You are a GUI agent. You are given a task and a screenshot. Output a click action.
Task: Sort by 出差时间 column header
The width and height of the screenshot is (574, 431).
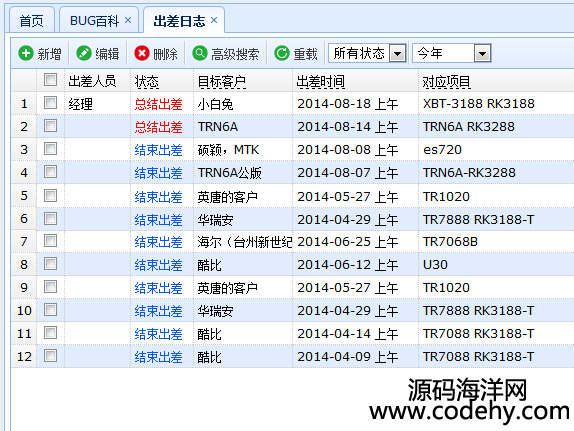[x=320, y=82]
